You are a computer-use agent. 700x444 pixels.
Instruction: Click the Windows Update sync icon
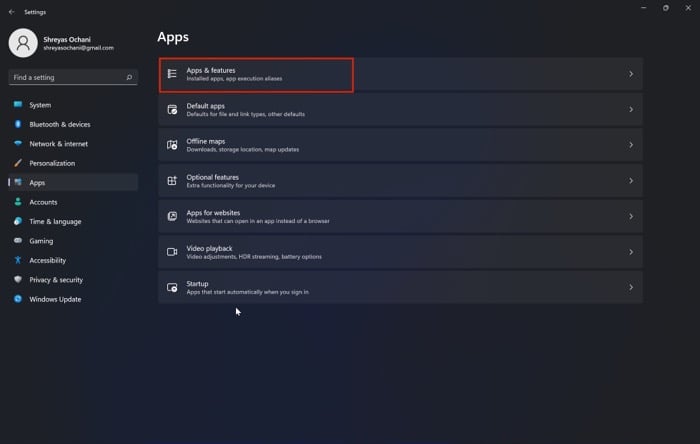click(18, 299)
